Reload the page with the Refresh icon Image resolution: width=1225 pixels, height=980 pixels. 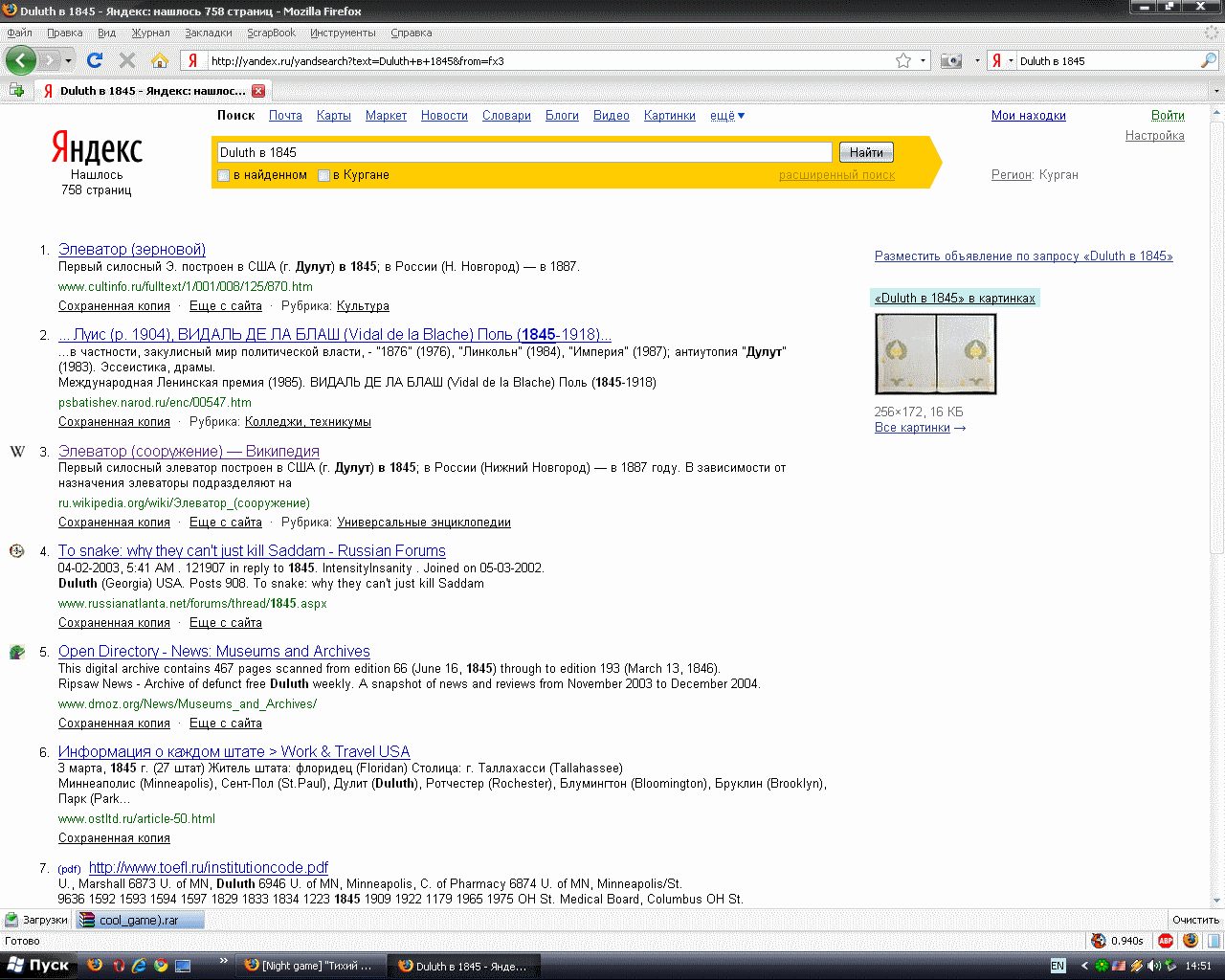click(x=94, y=60)
